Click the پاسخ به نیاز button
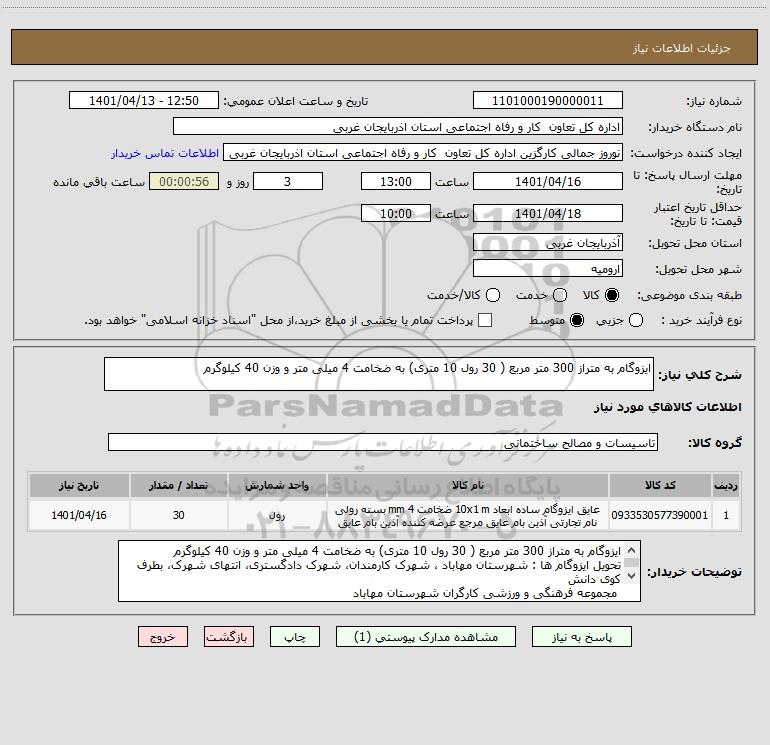770x745 pixels. [582, 637]
